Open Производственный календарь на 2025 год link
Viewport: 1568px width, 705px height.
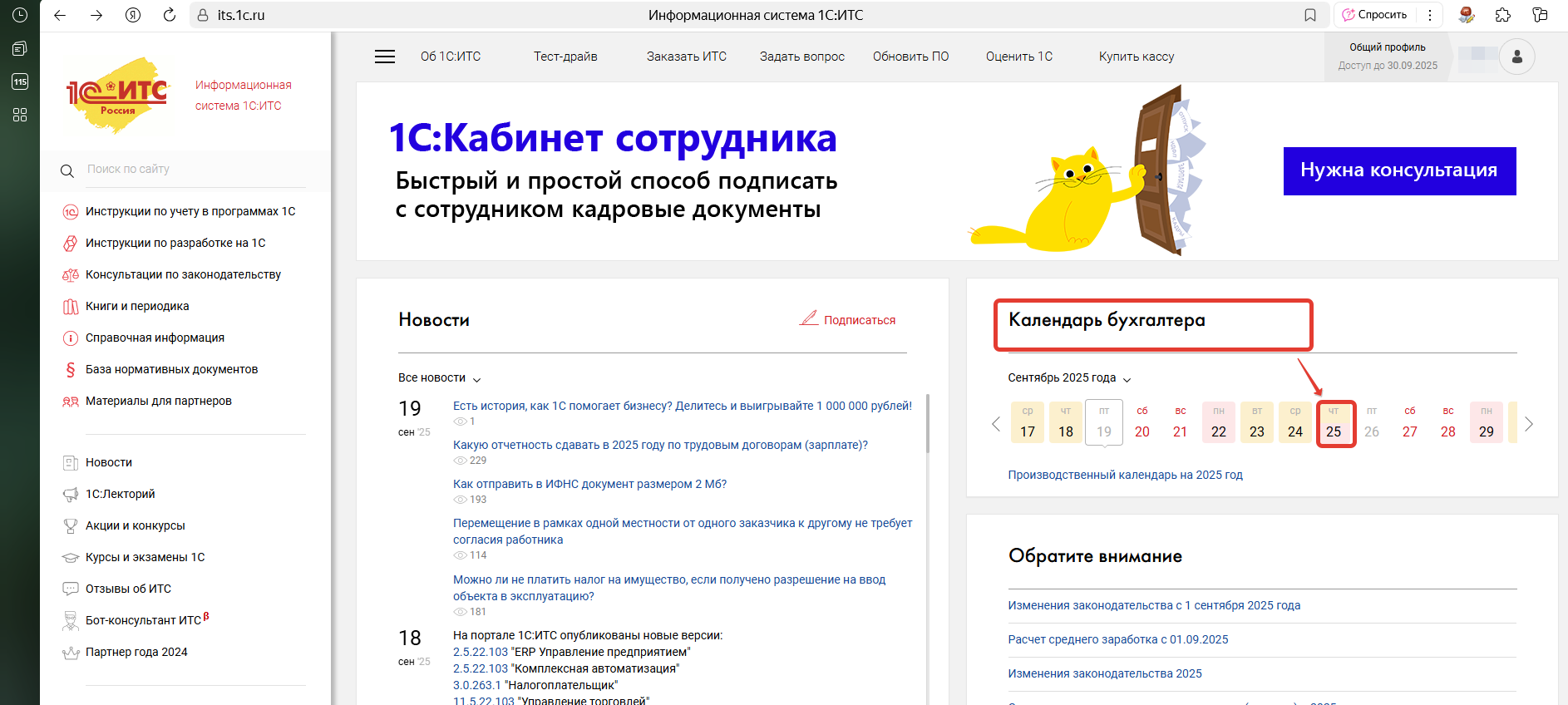click(1125, 475)
